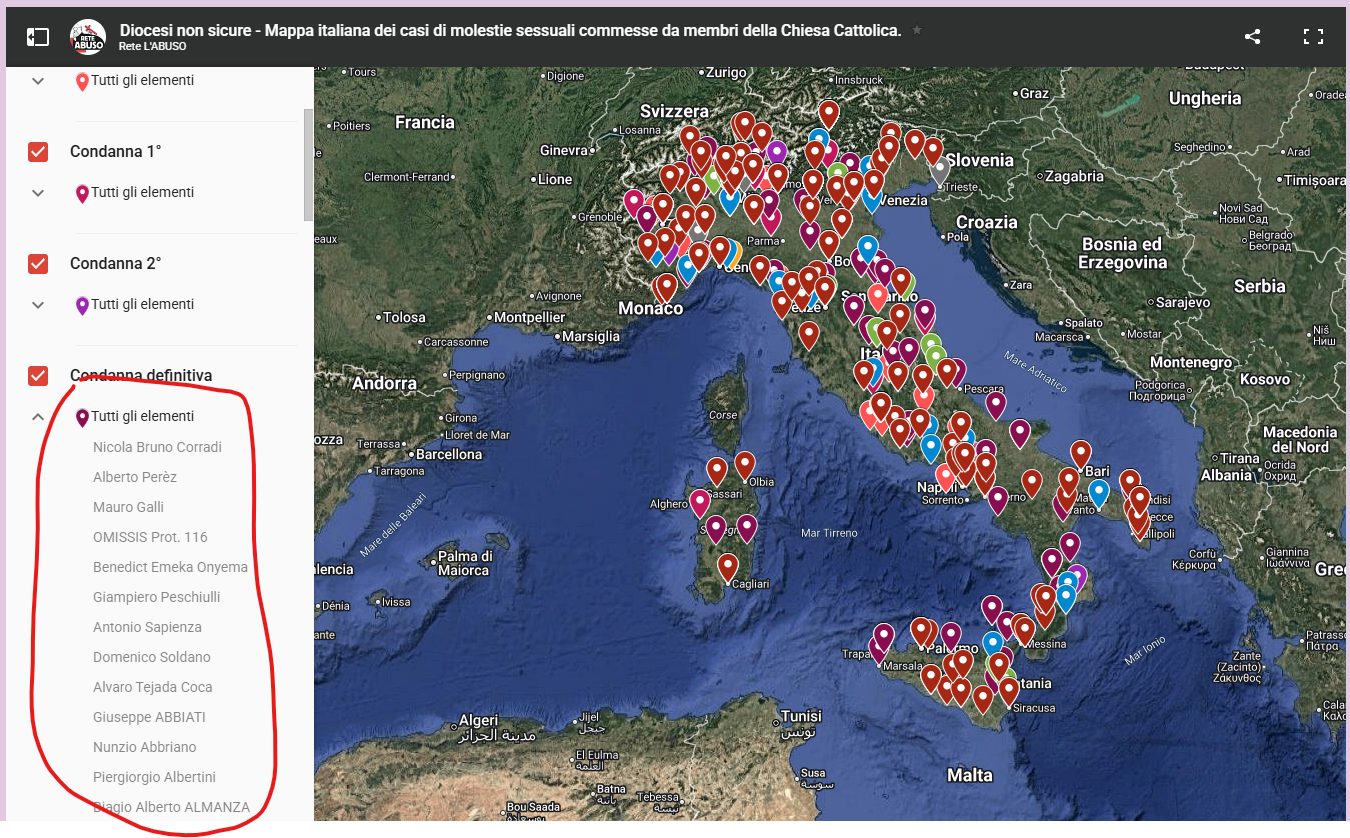Collapse the Condanna definitiva elements list
The image size is (1350, 838).
38,417
